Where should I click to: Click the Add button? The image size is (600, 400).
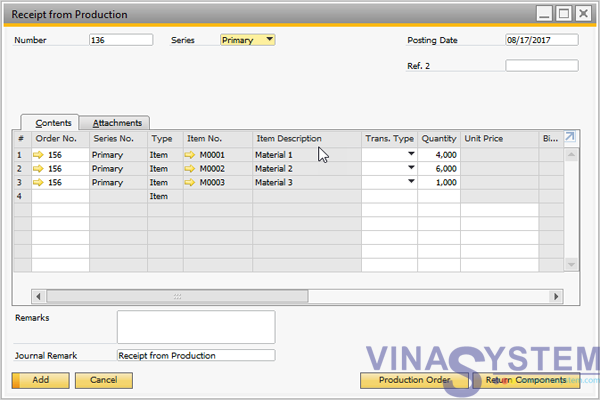pyautogui.click(x=41, y=380)
